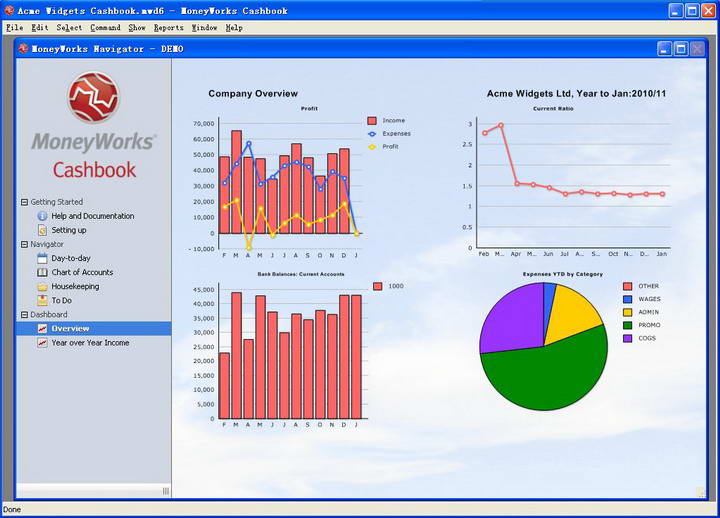
Task: Click the MoneyWorks globe logo
Action: point(94,97)
